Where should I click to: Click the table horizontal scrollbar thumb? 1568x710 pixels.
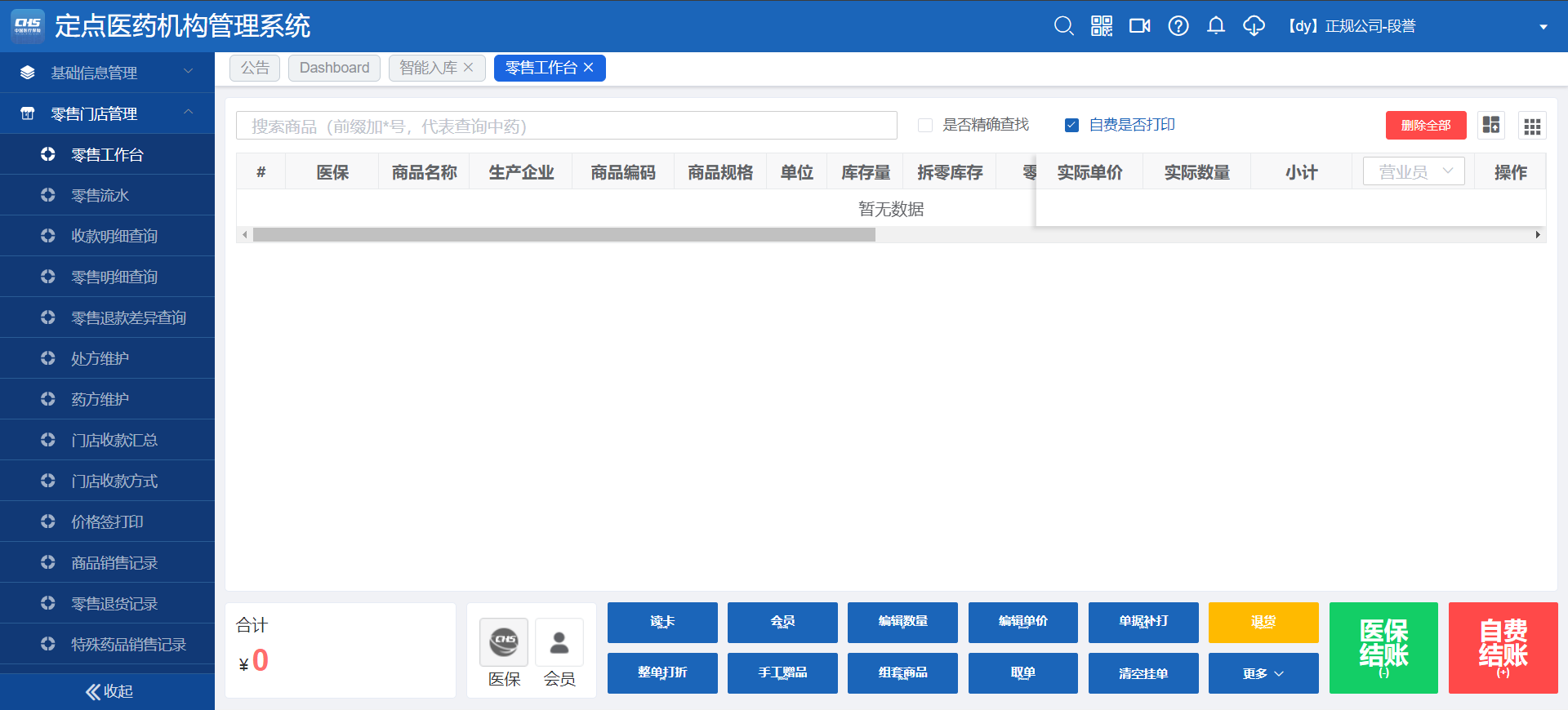click(x=563, y=235)
